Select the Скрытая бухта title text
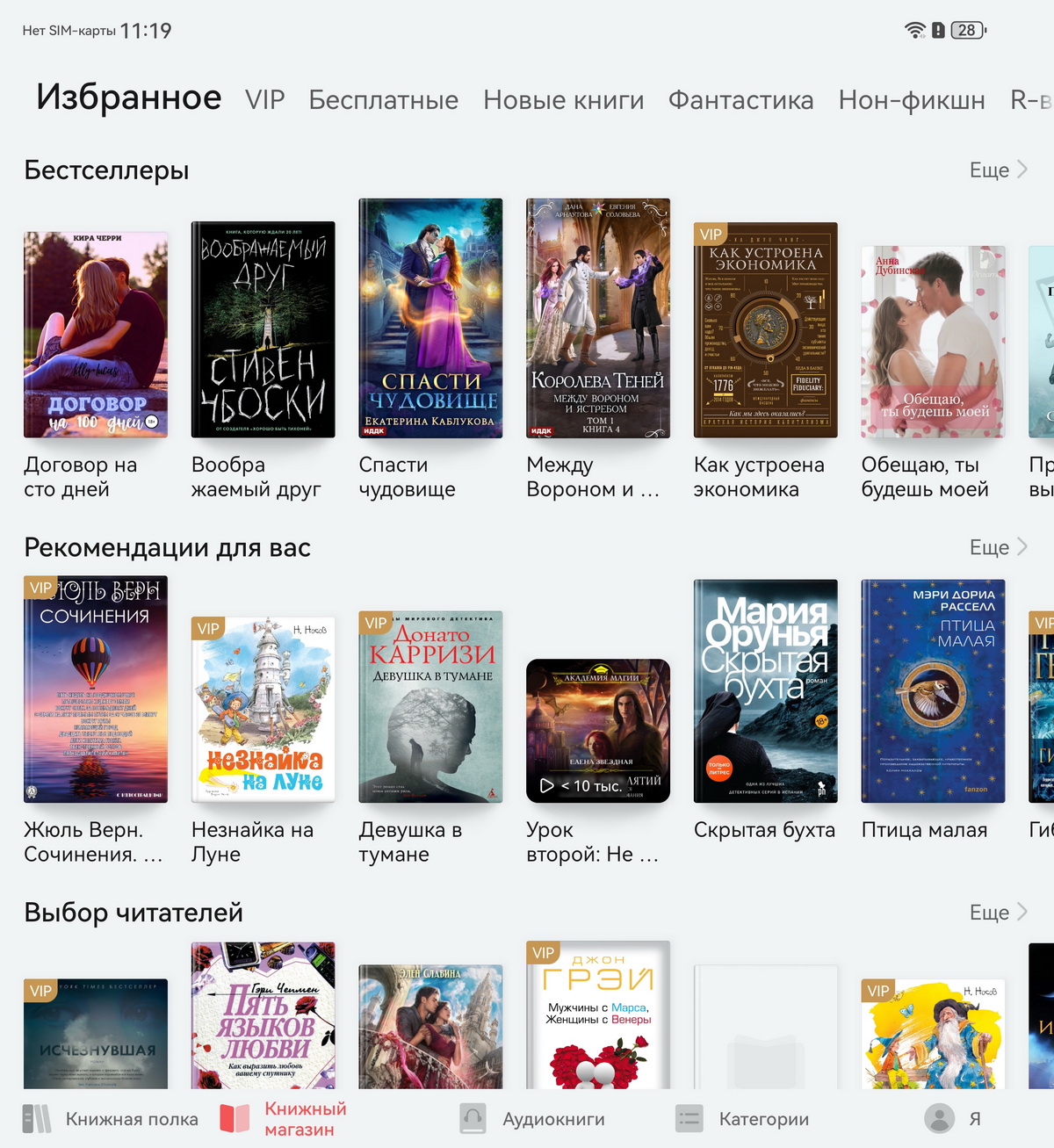This screenshot has height=1148, width=1054. (x=764, y=830)
